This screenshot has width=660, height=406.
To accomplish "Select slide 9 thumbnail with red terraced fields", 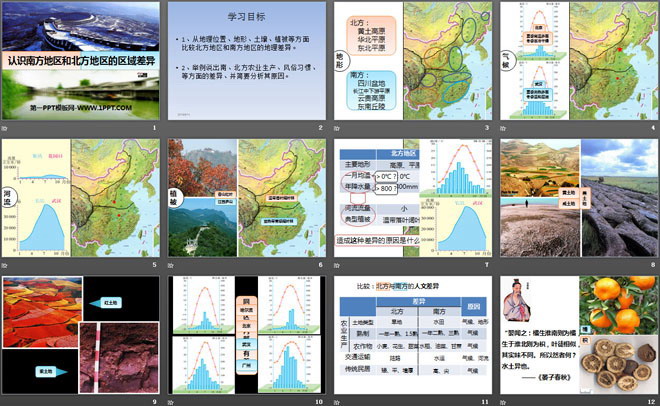I will tap(81, 335).
